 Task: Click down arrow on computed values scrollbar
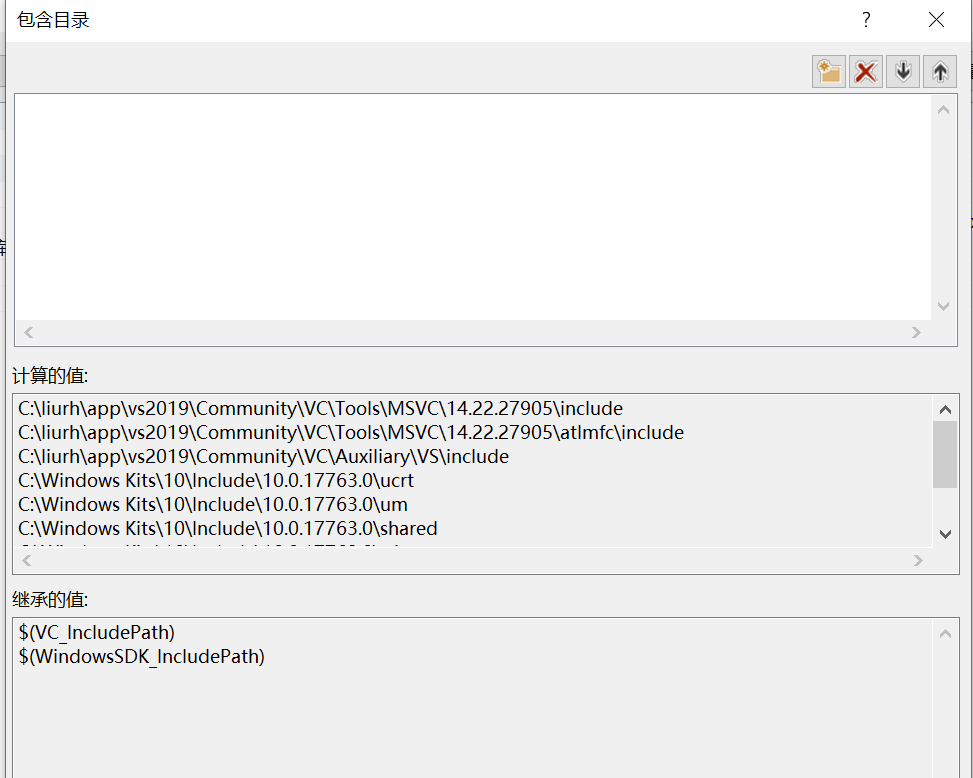(x=944, y=534)
